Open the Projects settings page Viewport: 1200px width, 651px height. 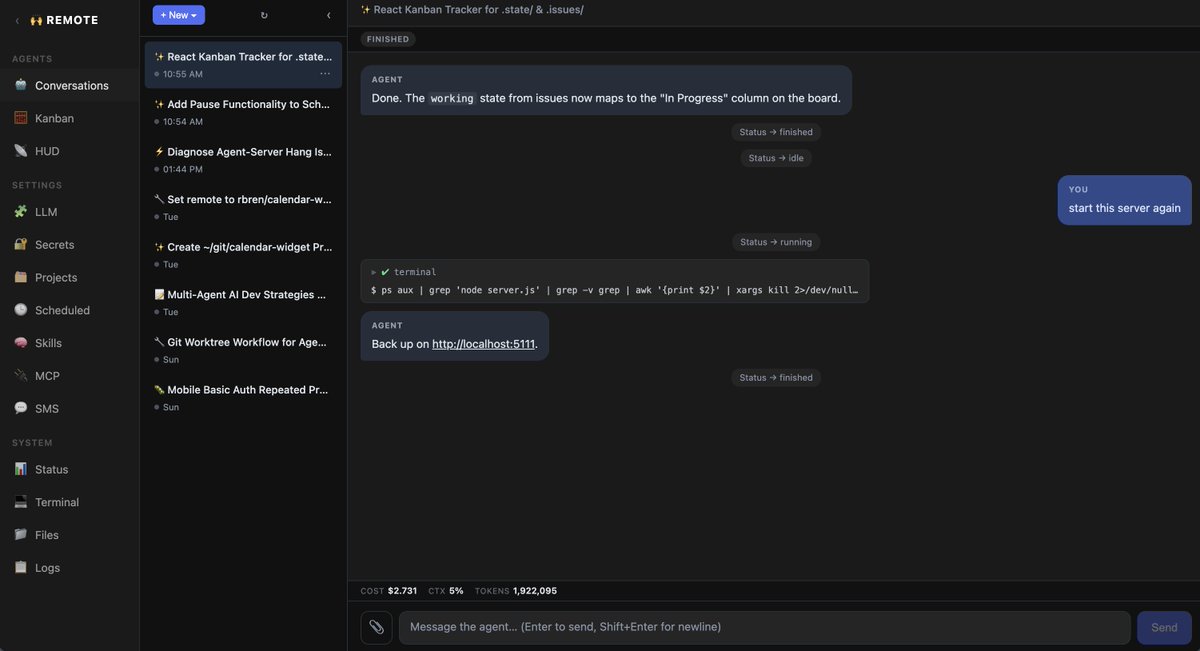point(70,277)
